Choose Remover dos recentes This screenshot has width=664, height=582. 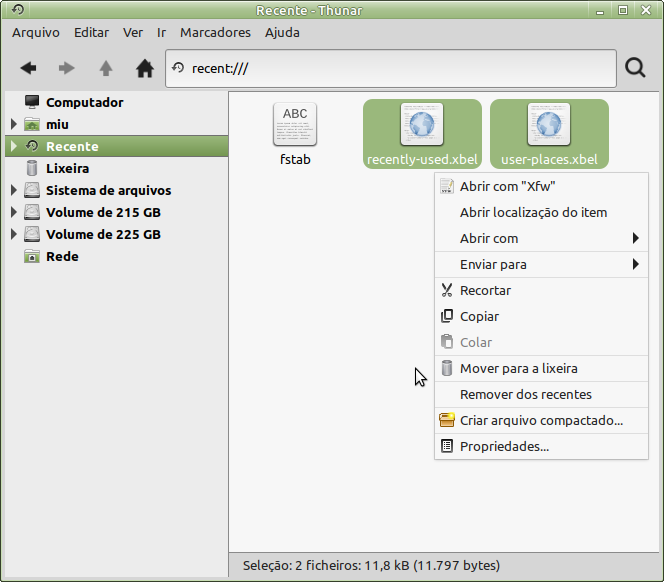(x=541, y=394)
